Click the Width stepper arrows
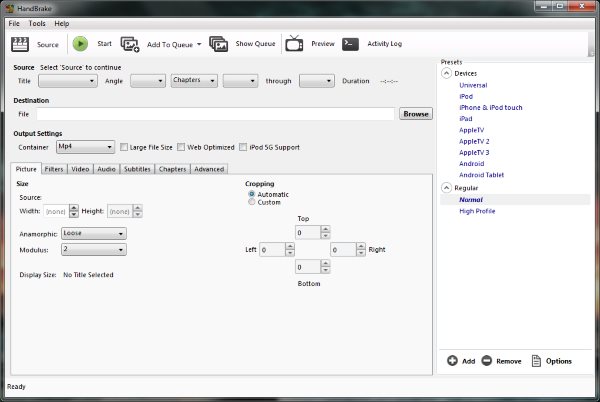This screenshot has height=402, width=600. coord(74,211)
